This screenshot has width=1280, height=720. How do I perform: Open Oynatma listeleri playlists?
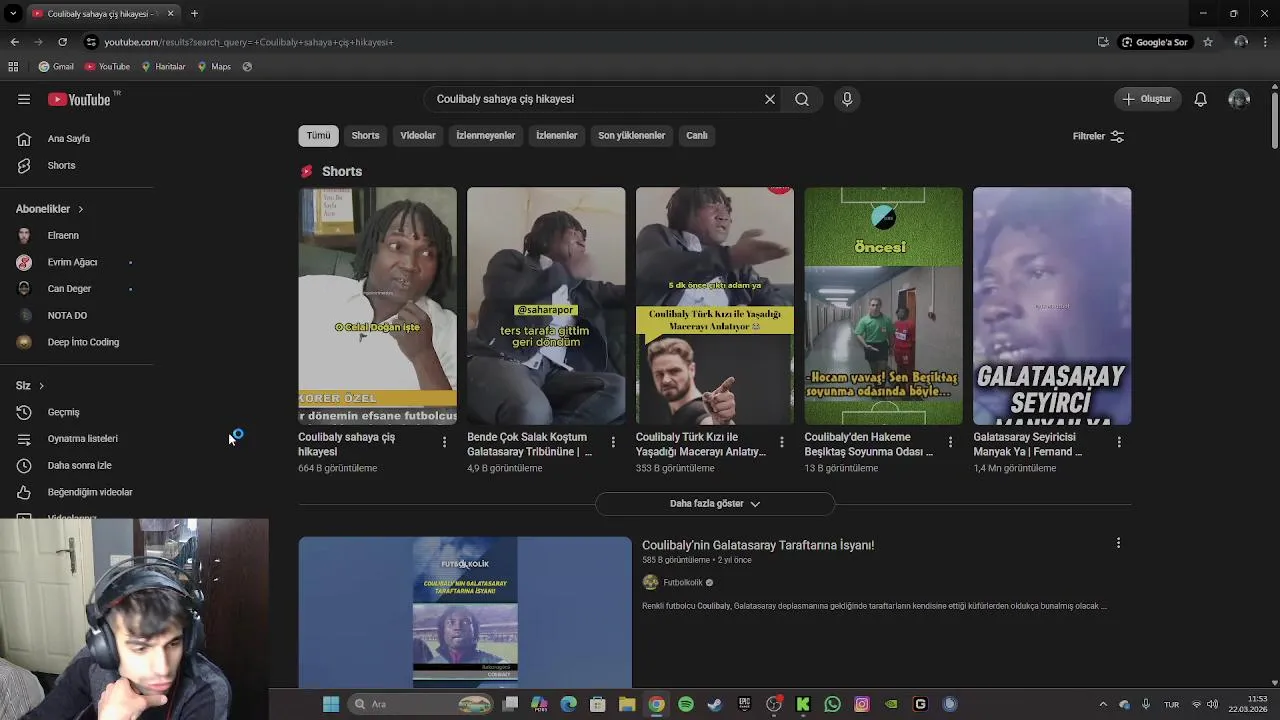pyautogui.click(x=82, y=439)
